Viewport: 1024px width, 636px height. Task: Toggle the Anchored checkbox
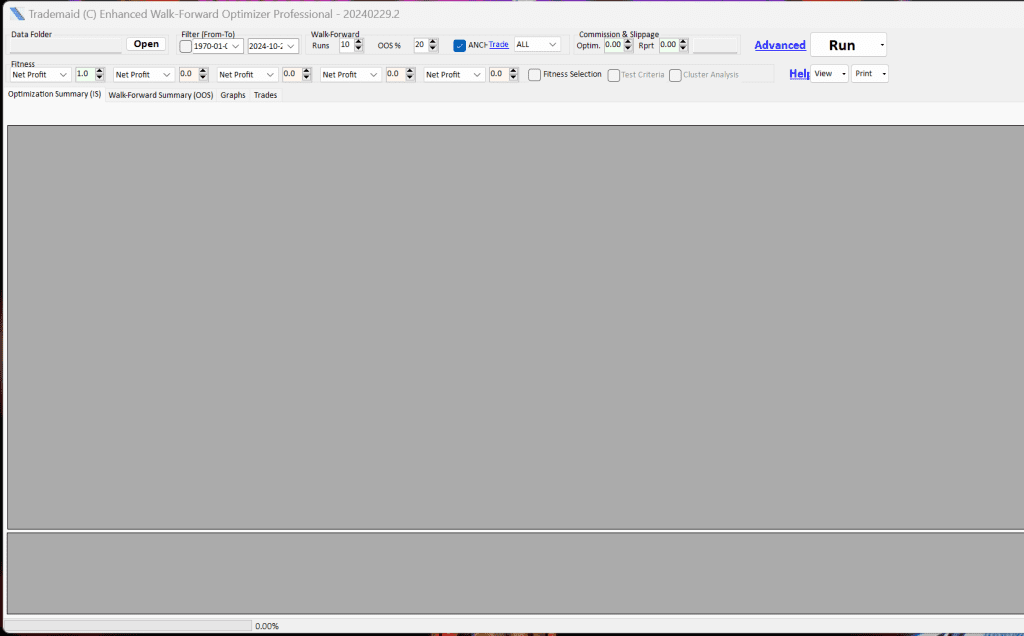pos(460,45)
